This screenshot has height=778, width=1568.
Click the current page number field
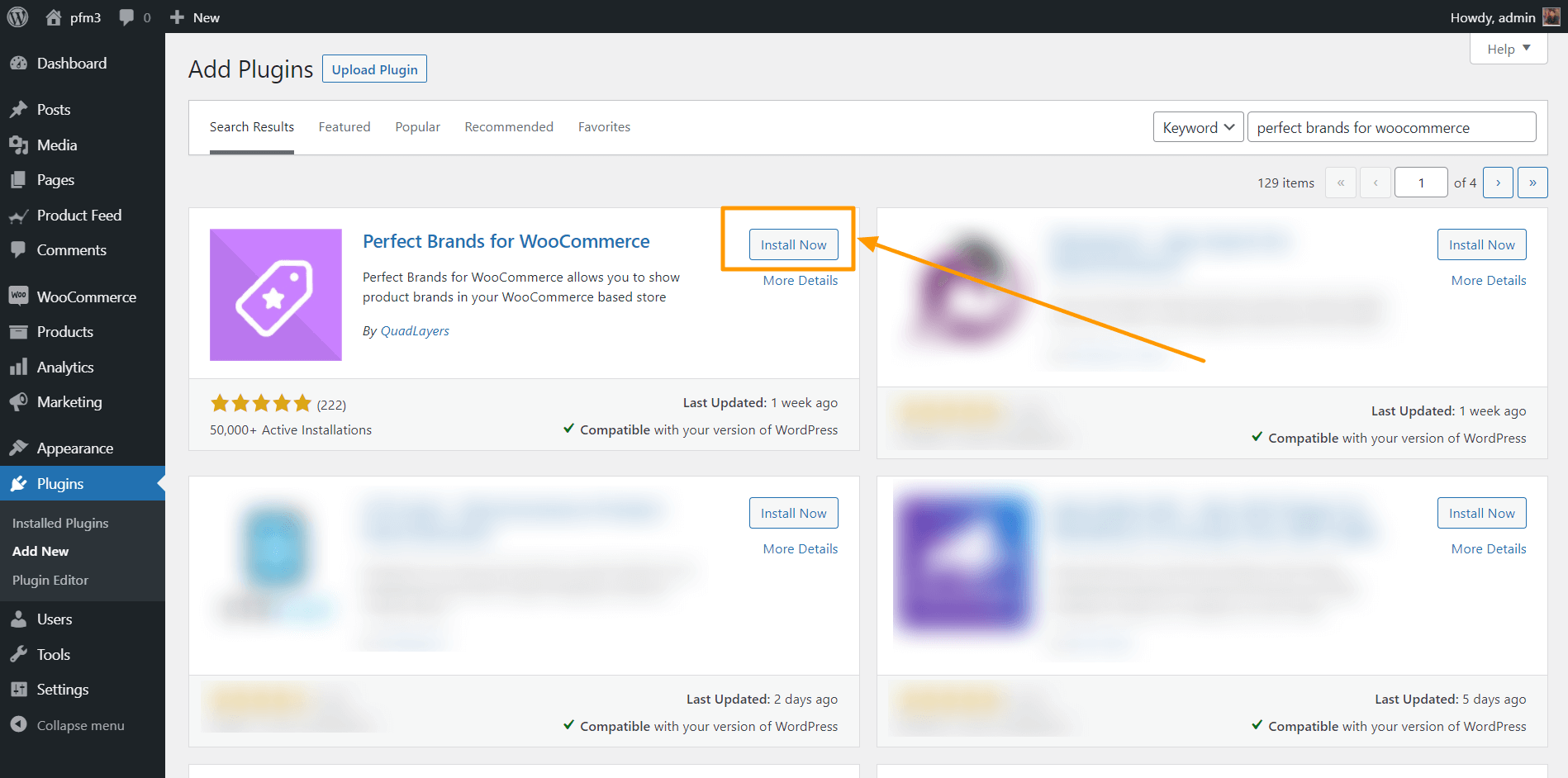1421,183
